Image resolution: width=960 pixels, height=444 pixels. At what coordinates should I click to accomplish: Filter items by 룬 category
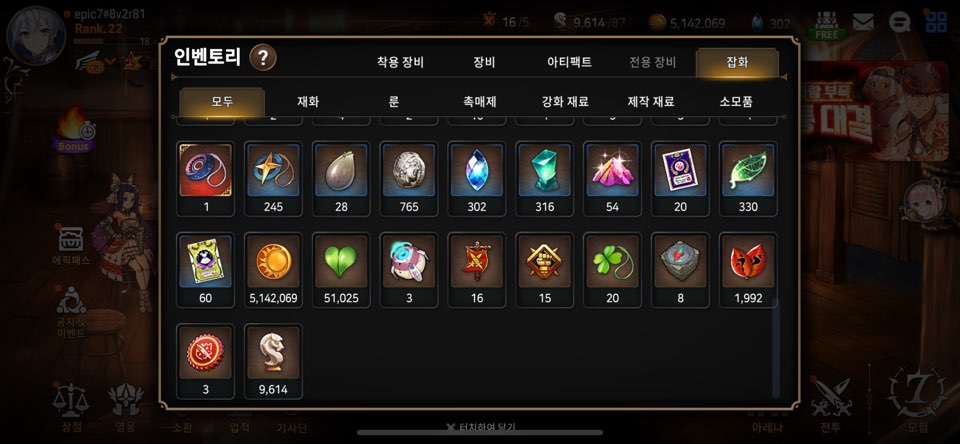394,102
